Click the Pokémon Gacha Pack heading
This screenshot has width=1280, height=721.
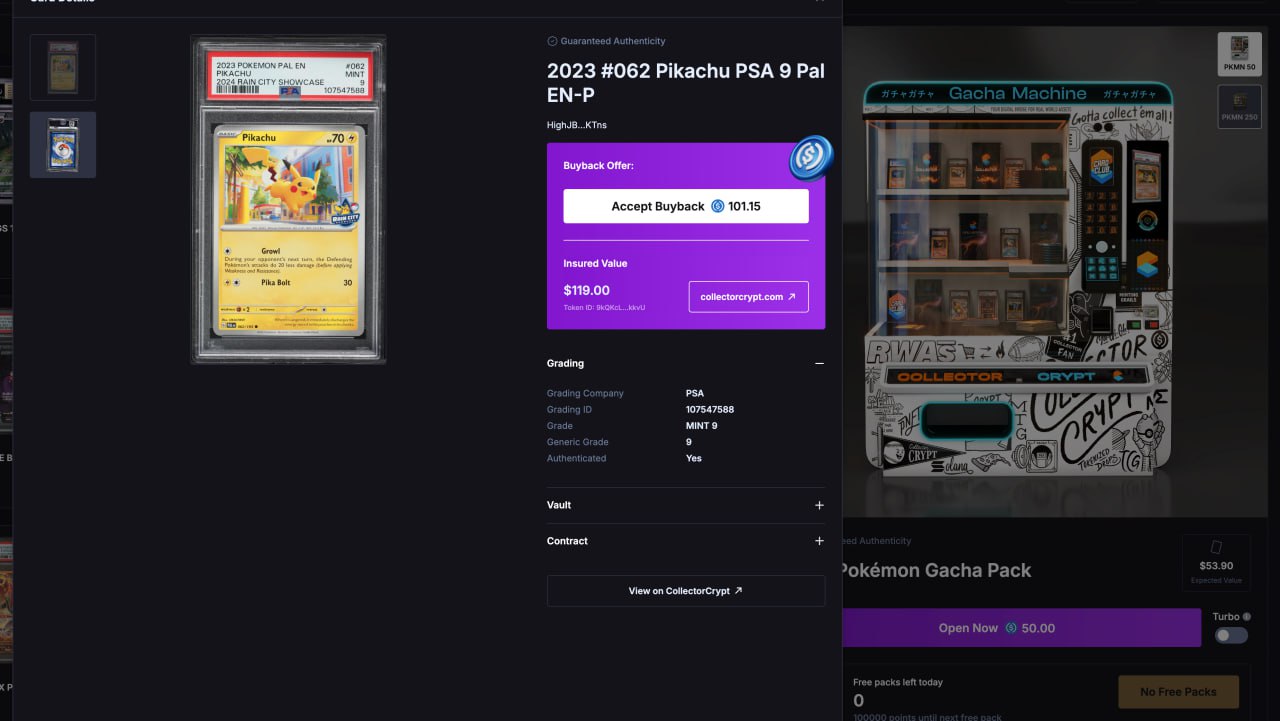pyautogui.click(x=936, y=570)
